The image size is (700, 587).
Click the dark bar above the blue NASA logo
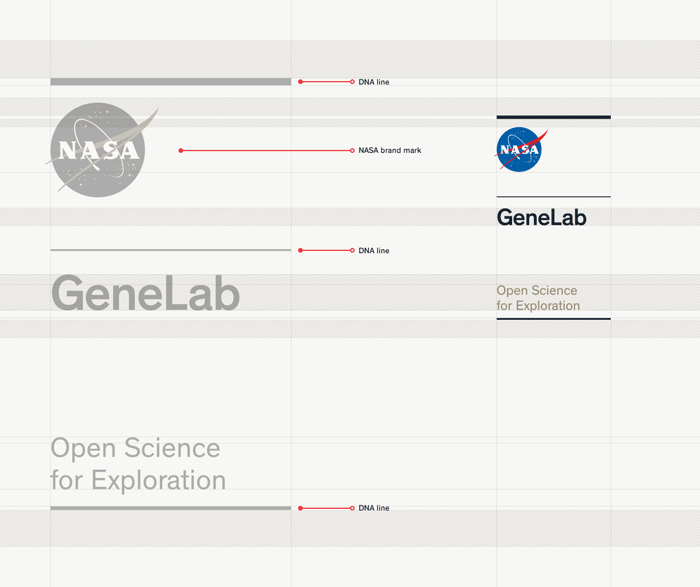553,117
